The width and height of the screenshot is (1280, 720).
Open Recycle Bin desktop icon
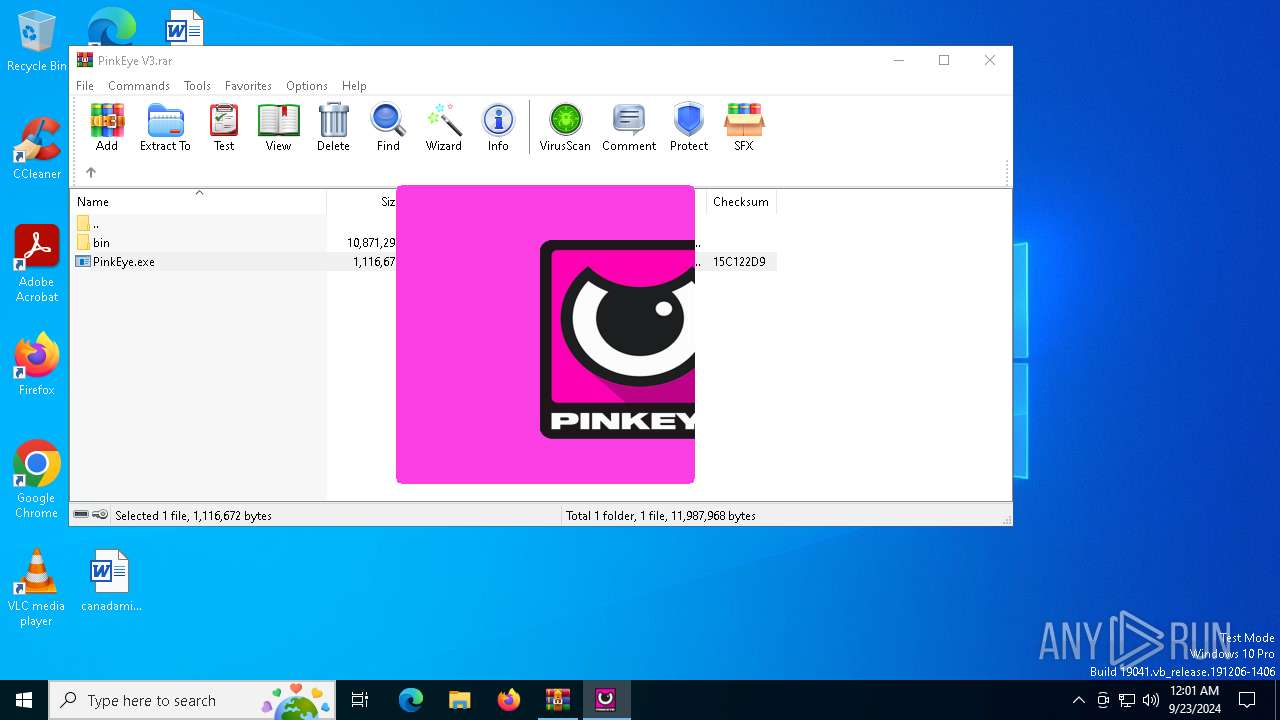coord(36,42)
